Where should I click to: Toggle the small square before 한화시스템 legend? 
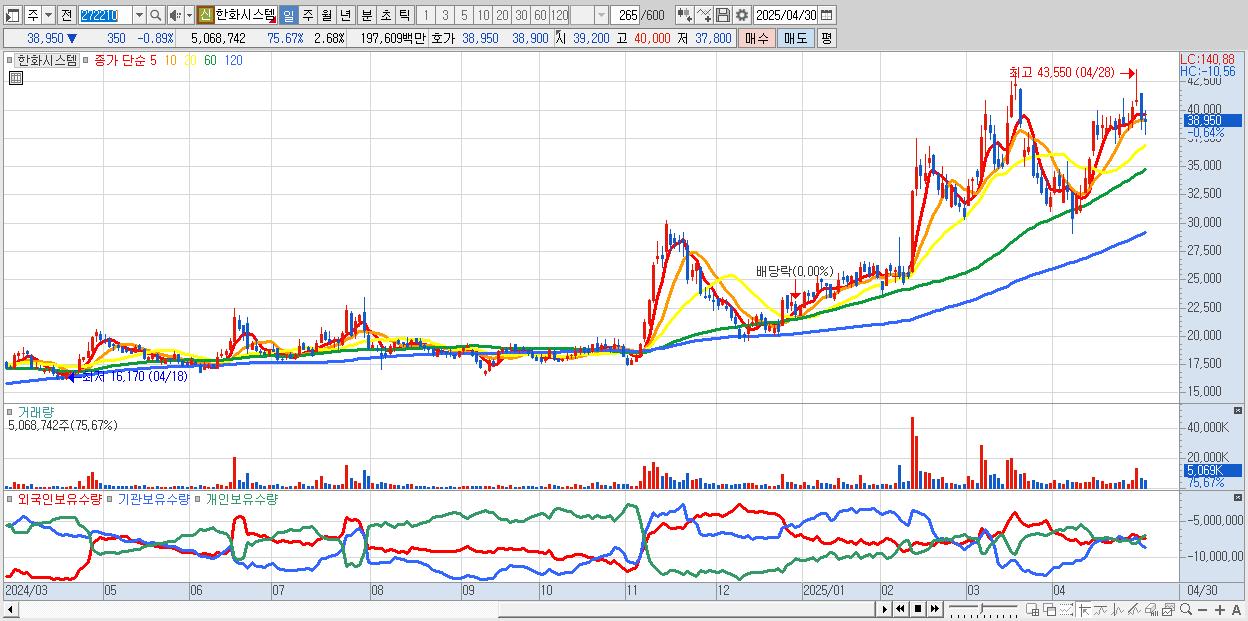[11, 60]
